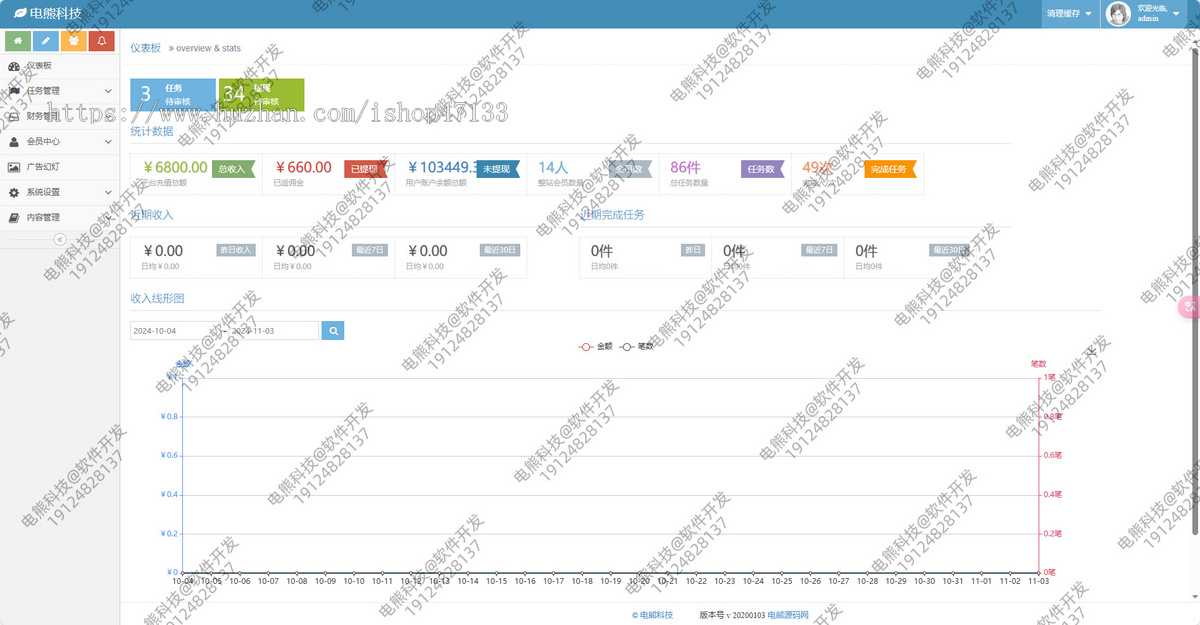Click 昨日 tag in 近期完成任务
1200x625 pixels.
coord(693,250)
